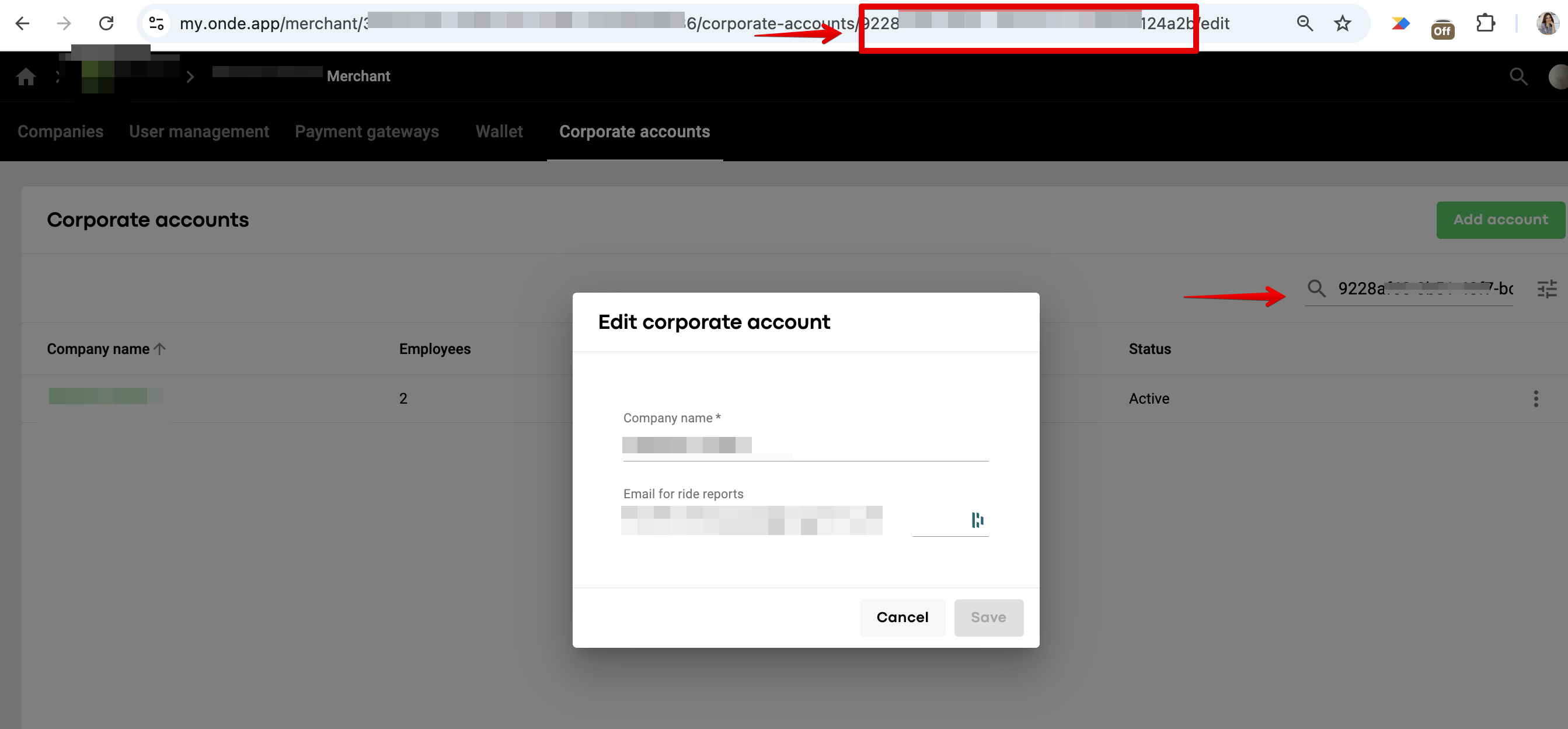This screenshot has height=729, width=1568.
Task: Click the green Add account button
Action: point(1500,220)
